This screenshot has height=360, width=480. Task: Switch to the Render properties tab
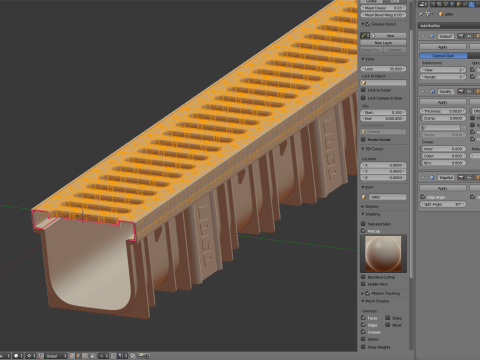tap(433, 4)
